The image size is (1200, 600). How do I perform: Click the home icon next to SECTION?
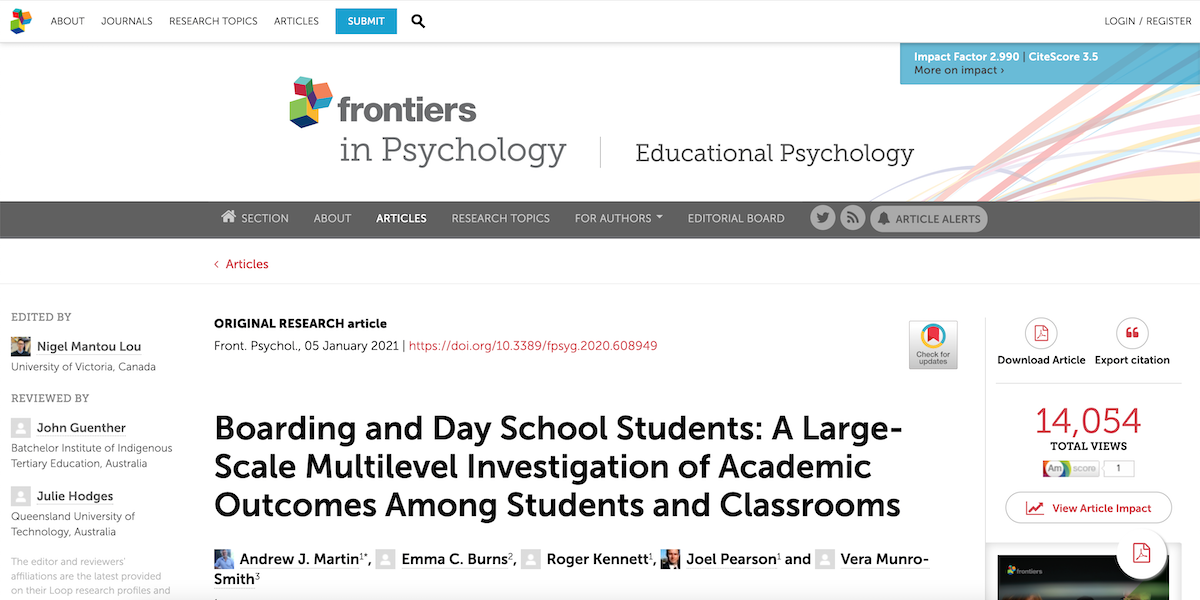pyautogui.click(x=227, y=217)
